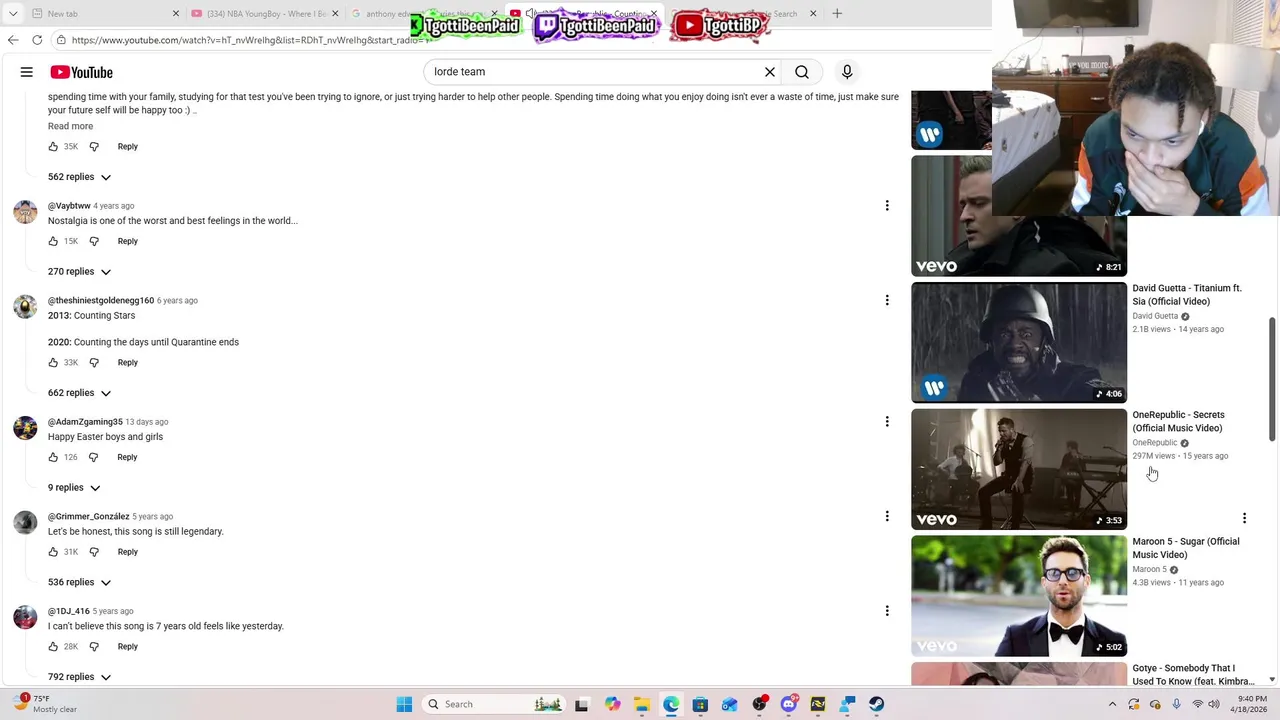Open Steam from the taskbar
This screenshot has height=720, width=1280.
[876, 704]
